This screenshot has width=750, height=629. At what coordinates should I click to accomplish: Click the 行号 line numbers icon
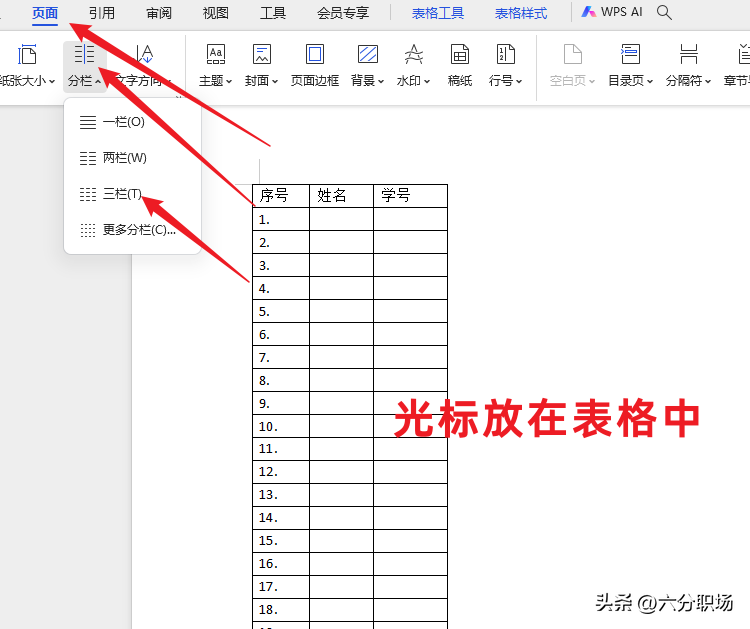tap(506, 55)
